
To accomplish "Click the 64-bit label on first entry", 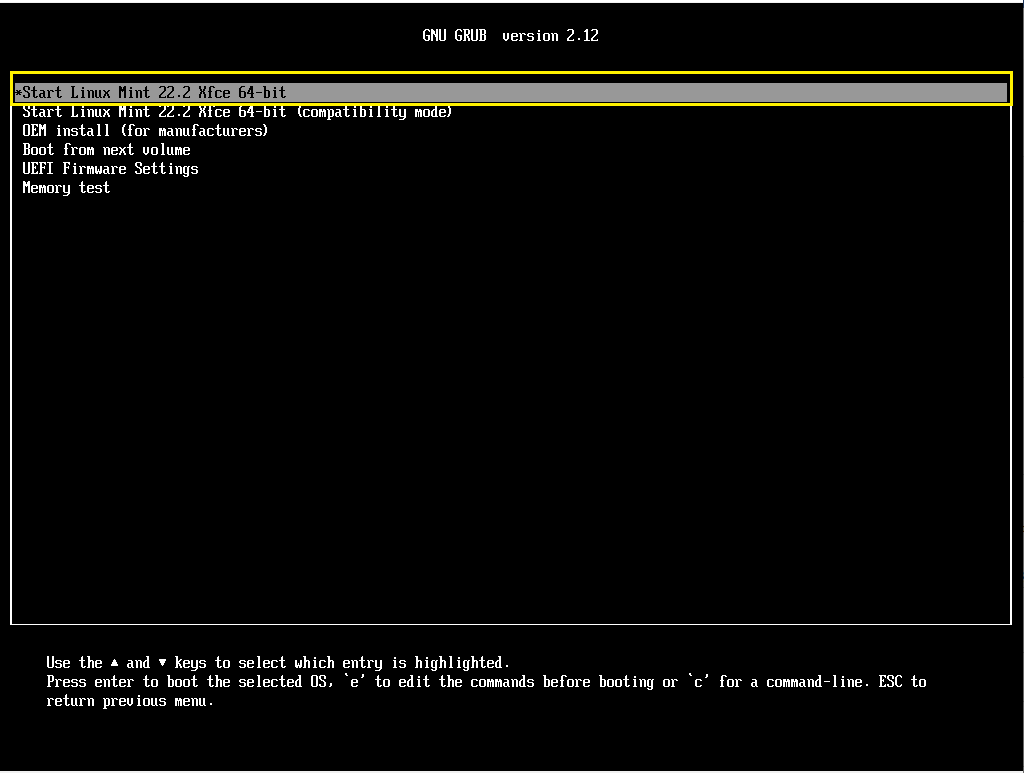I will point(263,92).
